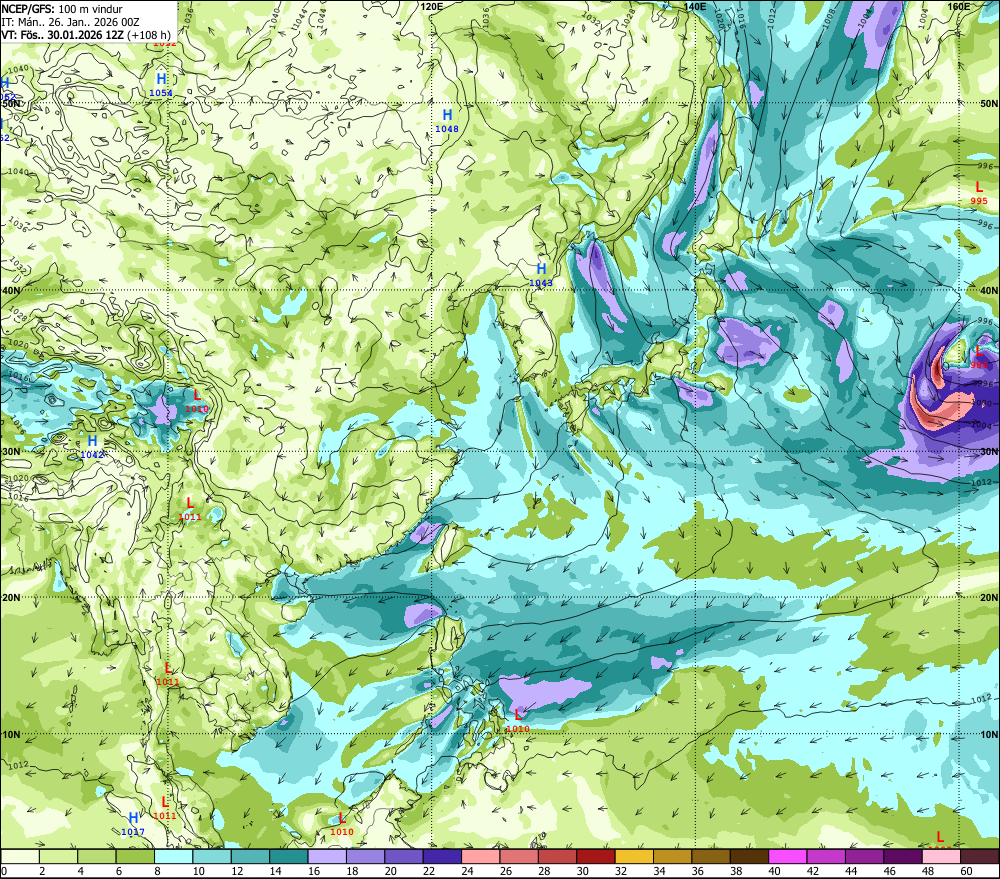Click legend scale value 0

point(4,871)
